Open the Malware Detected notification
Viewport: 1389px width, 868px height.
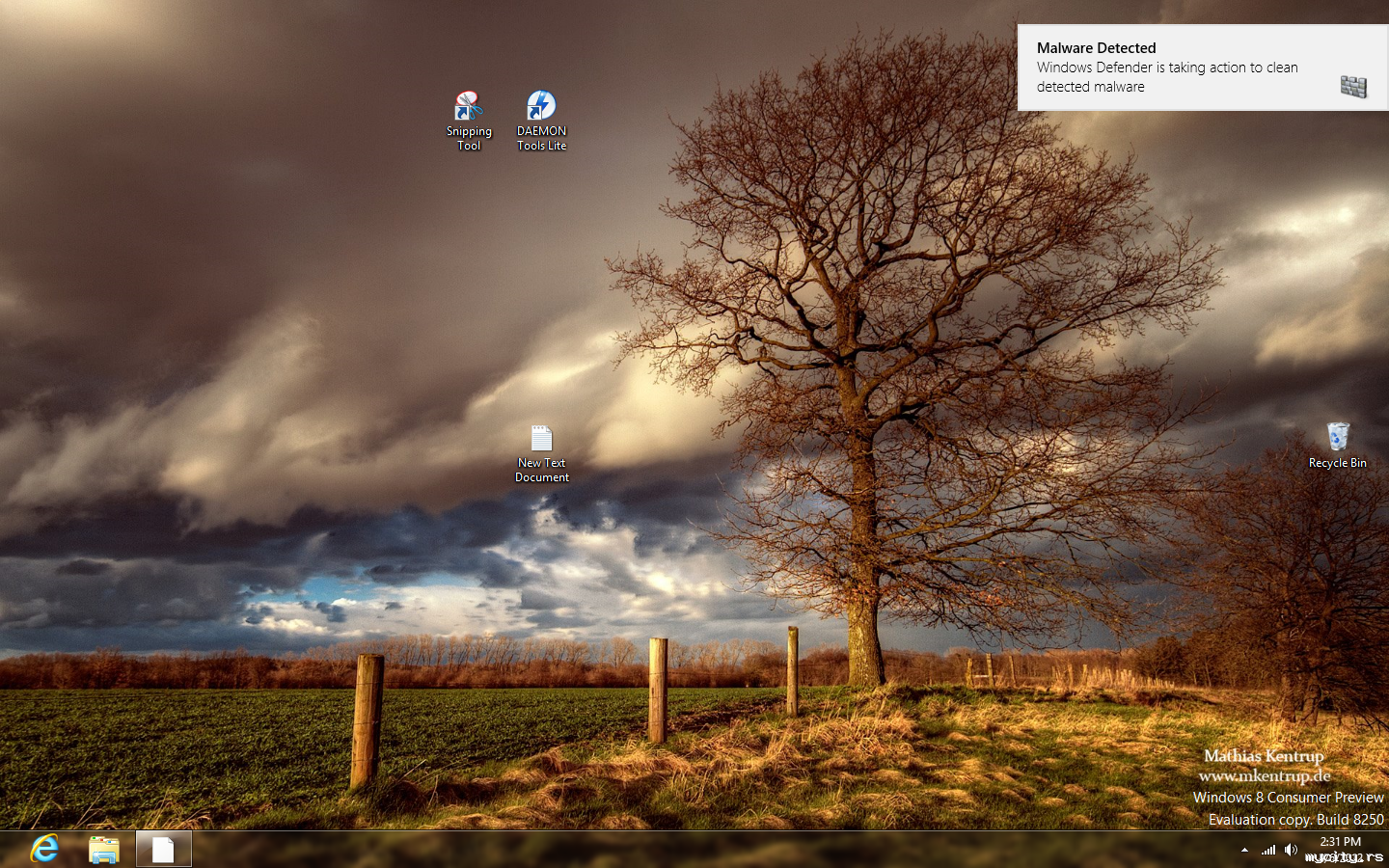(1203, 68)
